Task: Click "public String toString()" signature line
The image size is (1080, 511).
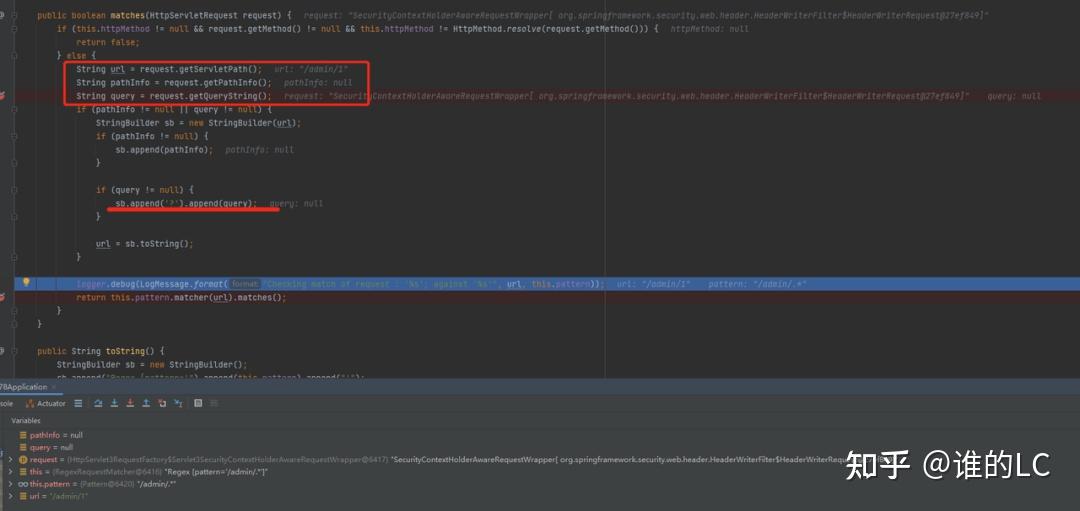Action: coord(101,351)
